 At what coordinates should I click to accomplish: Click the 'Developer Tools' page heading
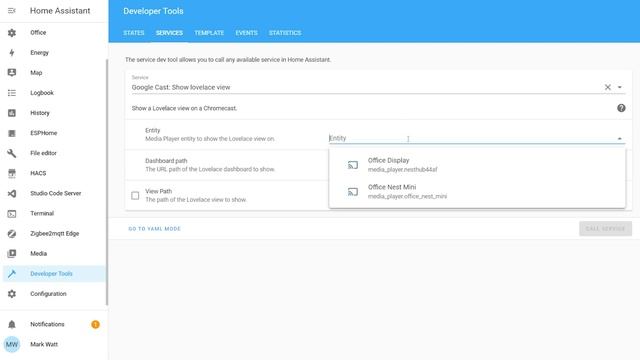(153, 11)
